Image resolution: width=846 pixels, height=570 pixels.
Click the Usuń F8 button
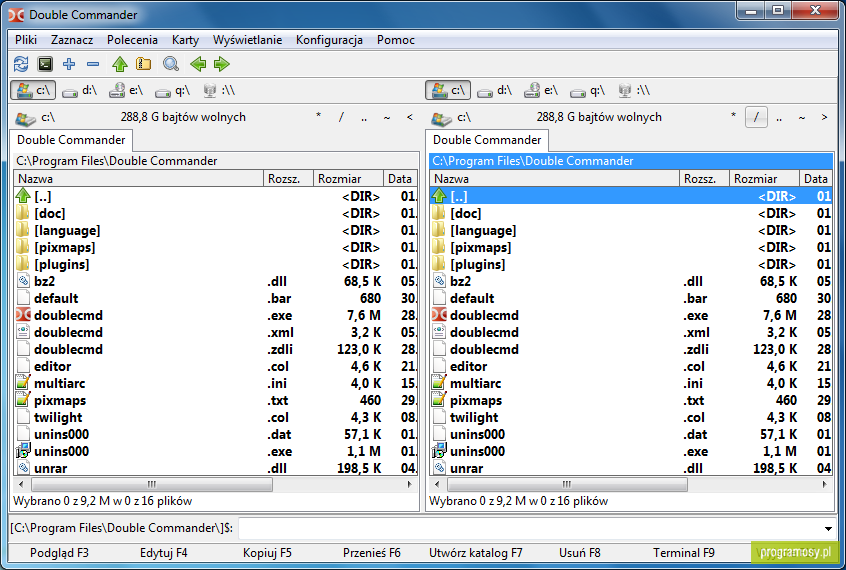point(579,553)
